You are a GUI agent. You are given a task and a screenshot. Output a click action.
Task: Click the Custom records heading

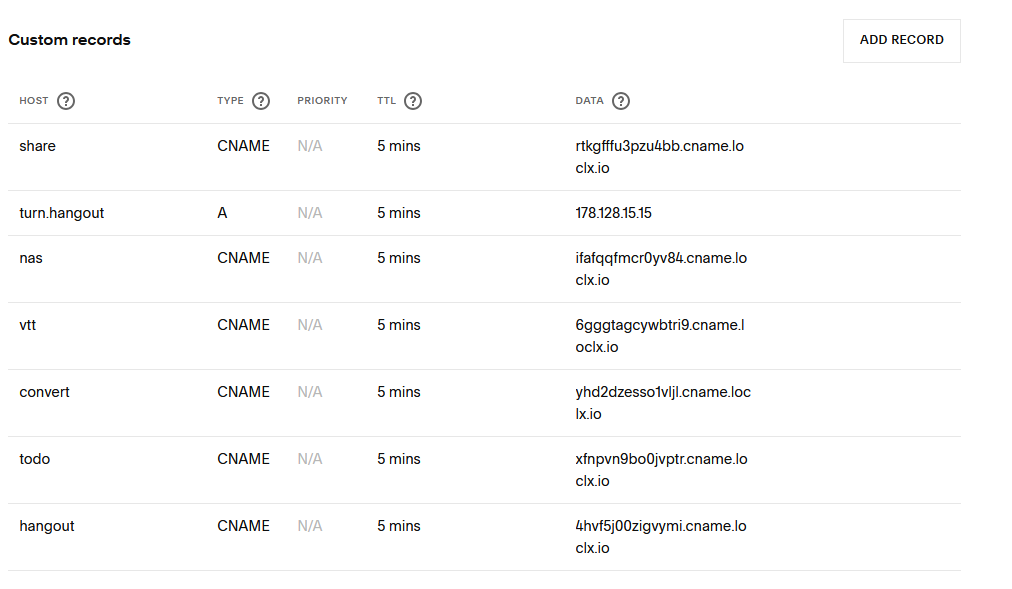(70, 40)
